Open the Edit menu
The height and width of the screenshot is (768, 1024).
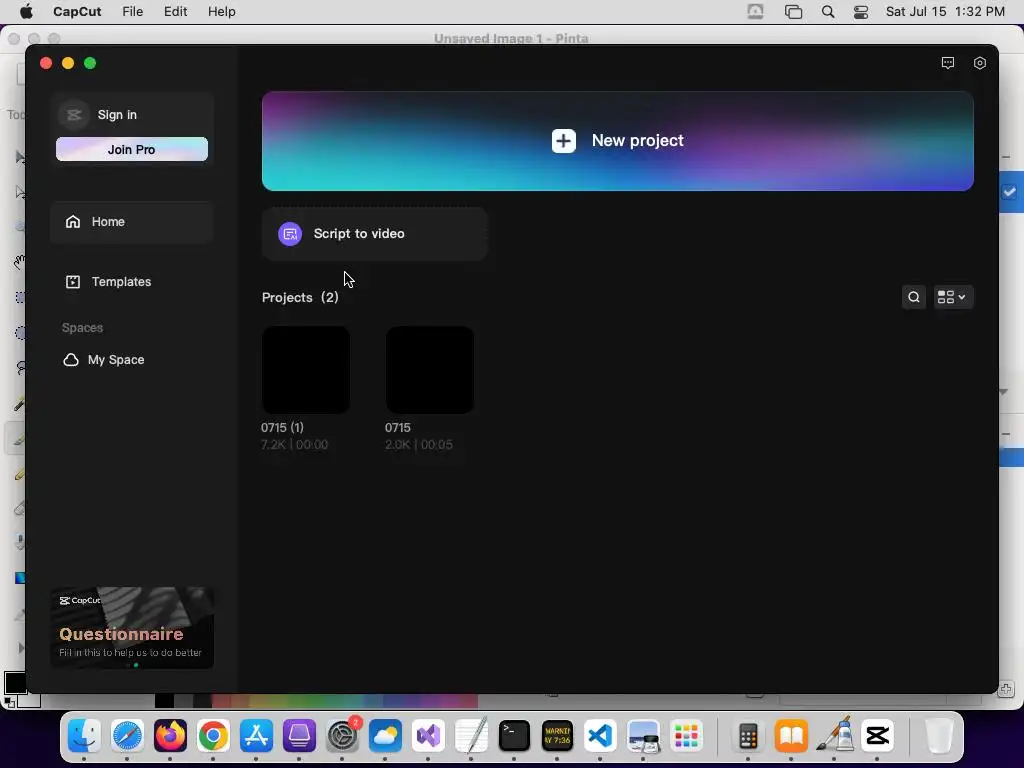point(175,12)
